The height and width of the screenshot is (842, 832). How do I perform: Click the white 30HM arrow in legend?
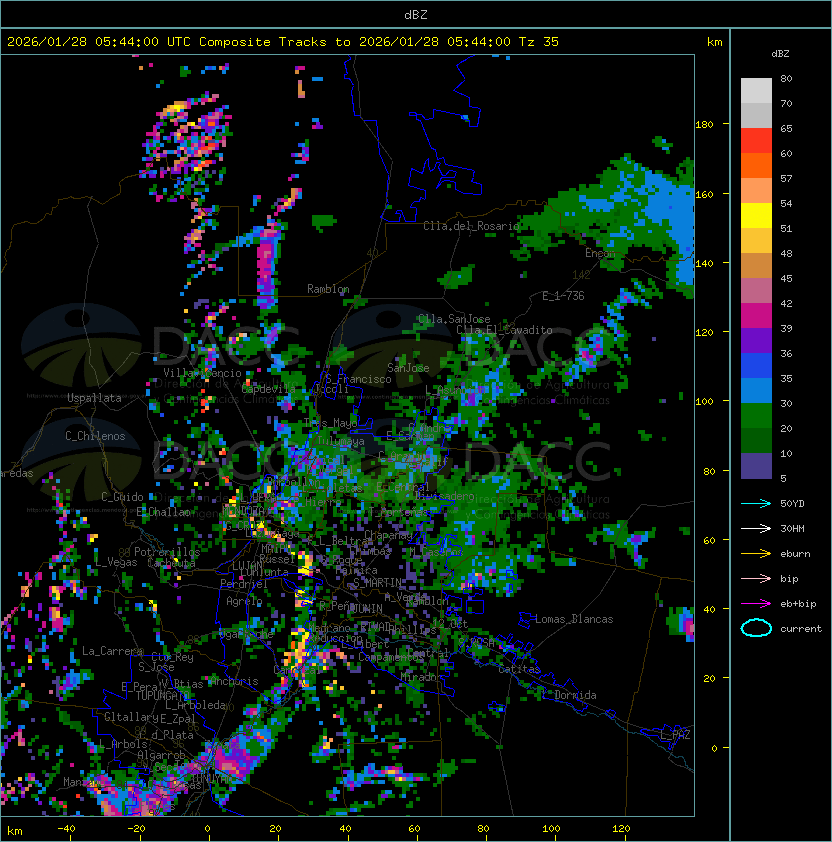756,528
